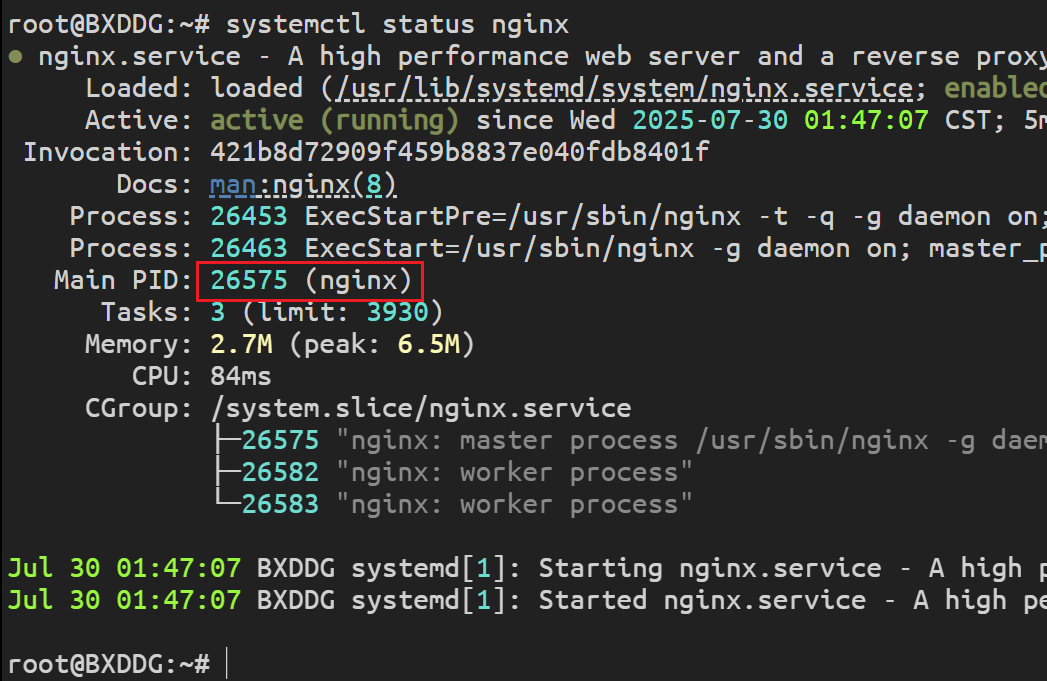Viewport: 1047px width, 681px height.
Task: Click the invocation ID 421b8d72909f459b8837e040fdb8401f
Action: (x=459, y=152)
